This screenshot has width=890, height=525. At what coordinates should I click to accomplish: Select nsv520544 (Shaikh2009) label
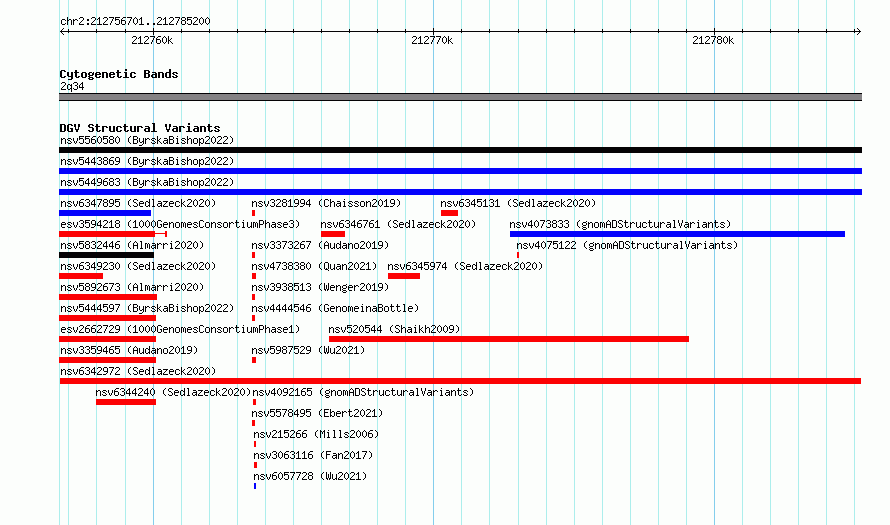394,329
